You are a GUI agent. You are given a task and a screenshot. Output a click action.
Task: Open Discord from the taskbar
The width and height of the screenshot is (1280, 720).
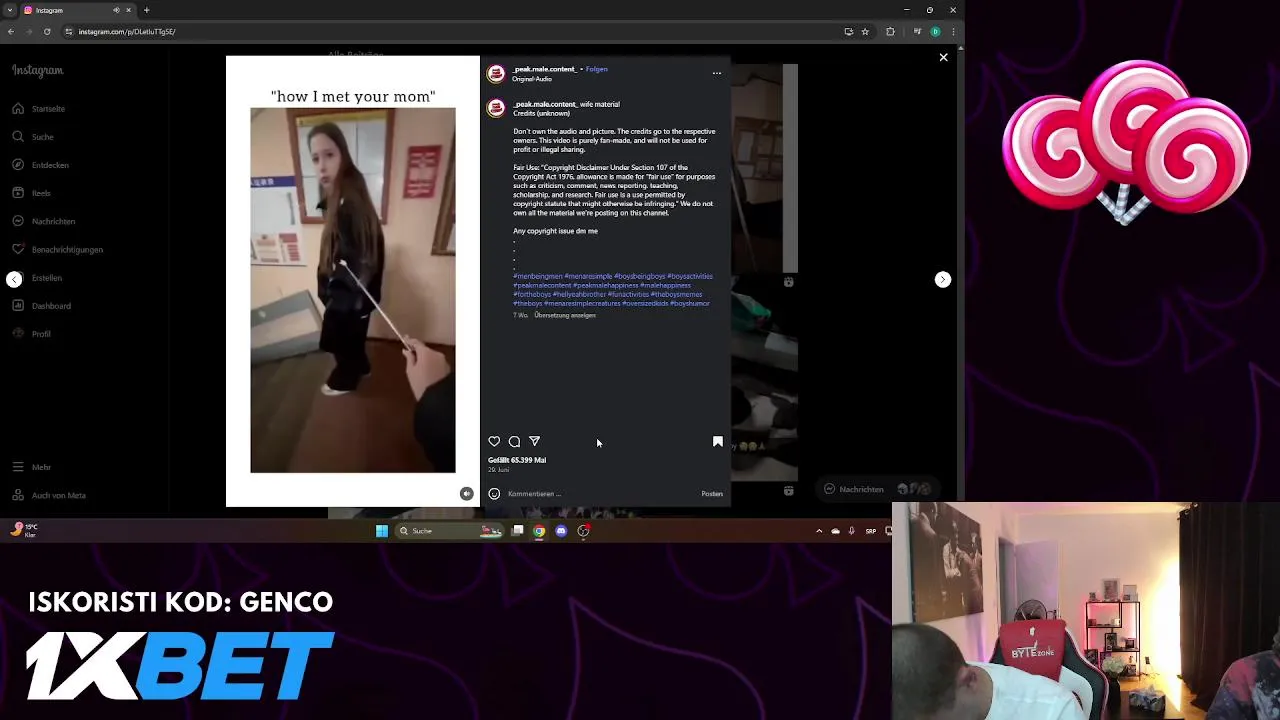tap(561, 531)
